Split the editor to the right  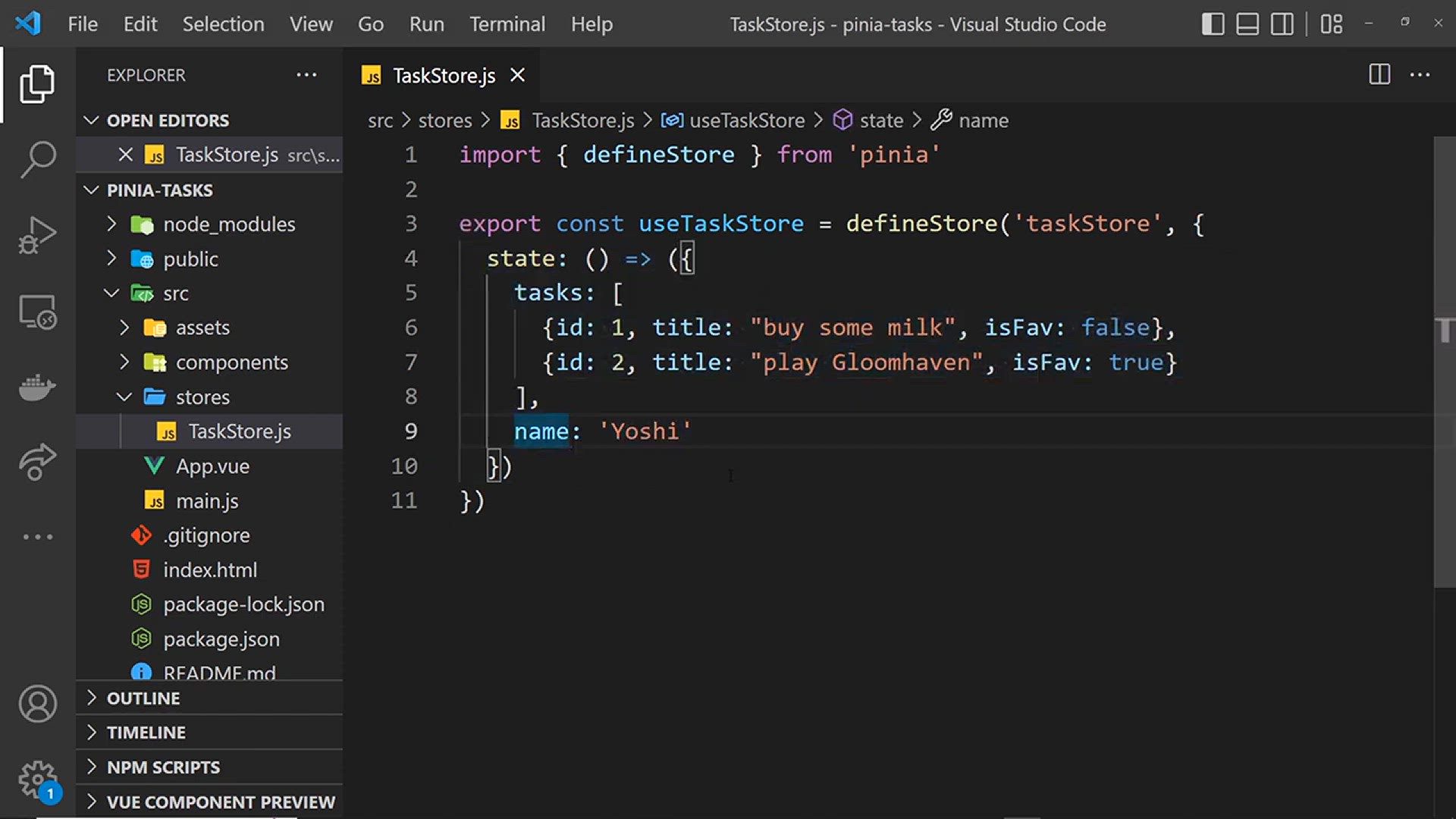pos(1379,74)
